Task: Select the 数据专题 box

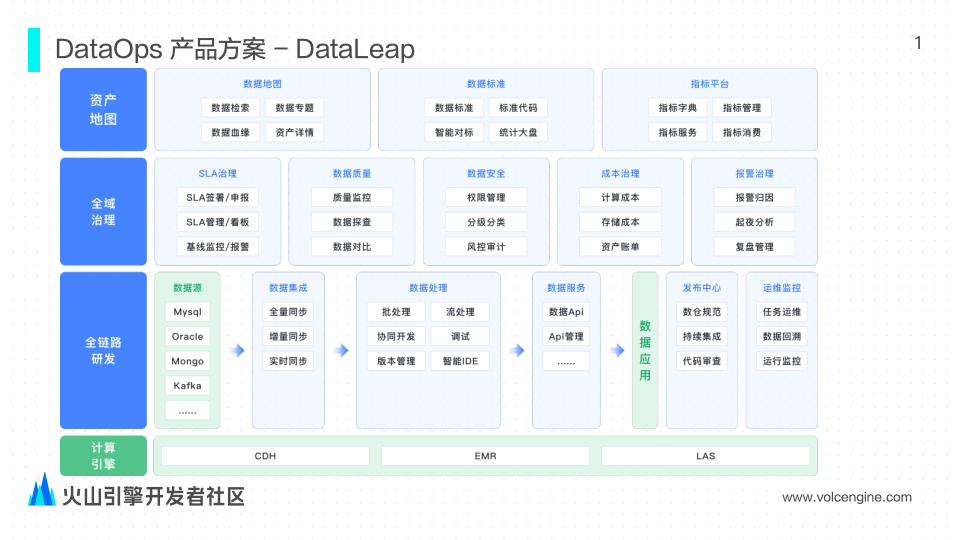Action: [x=294, y=108]
